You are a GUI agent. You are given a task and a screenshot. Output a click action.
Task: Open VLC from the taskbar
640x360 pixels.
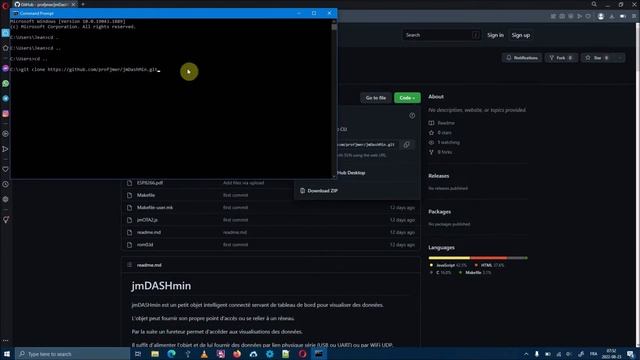(x=204, y=354)
